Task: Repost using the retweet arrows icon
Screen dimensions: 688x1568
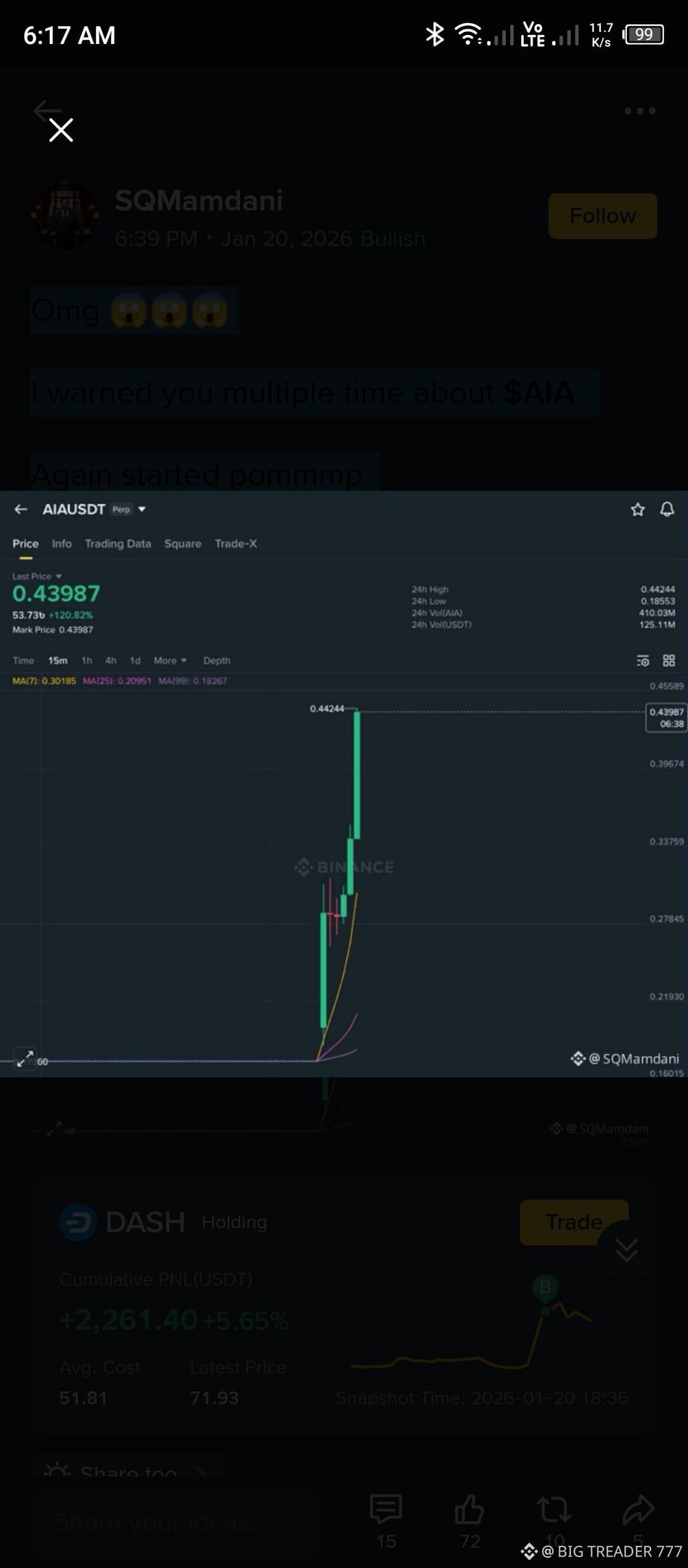Action: tap(554, 1509)
